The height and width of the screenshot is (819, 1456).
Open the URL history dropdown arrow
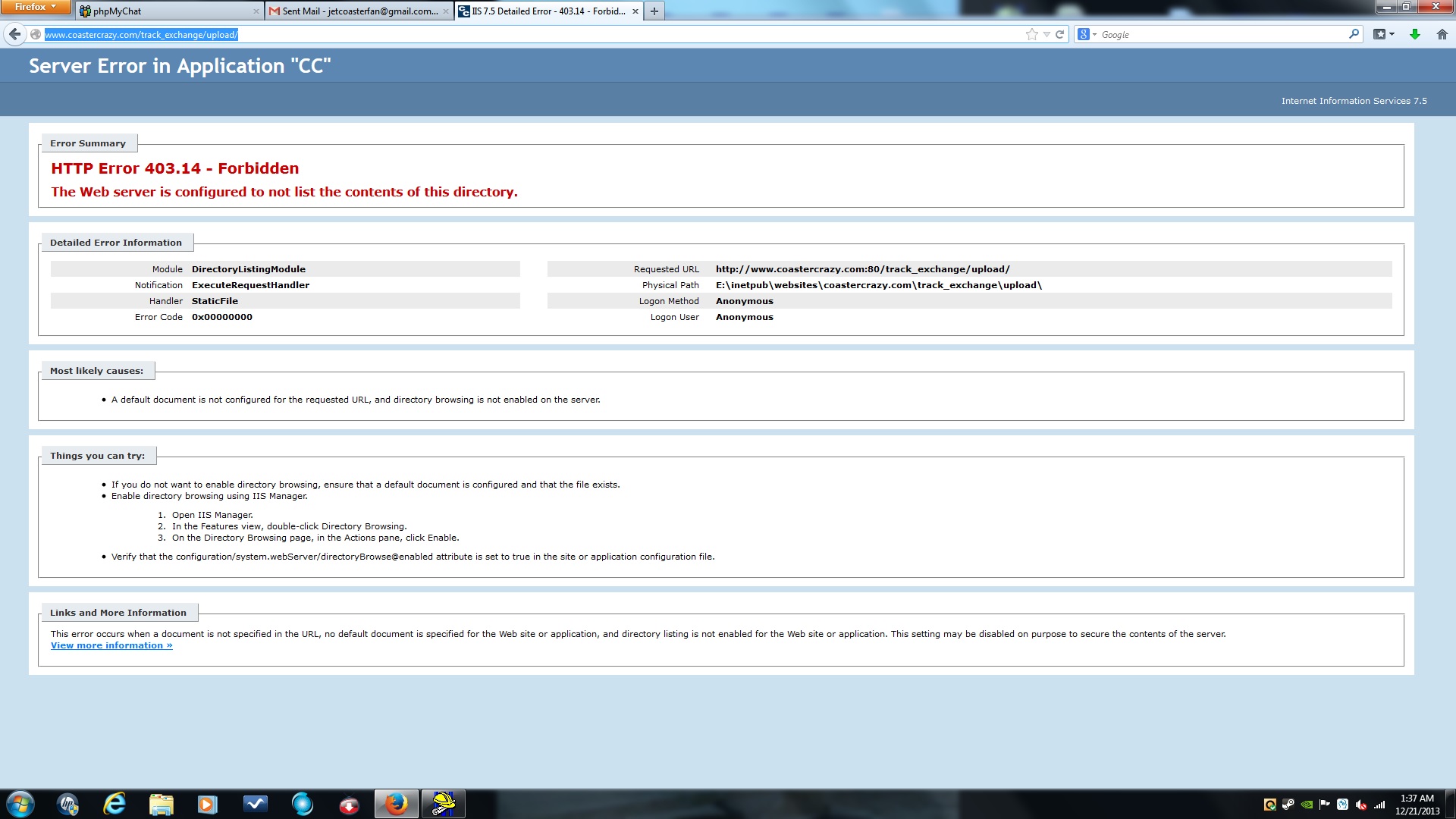[x=1046, y=34]
